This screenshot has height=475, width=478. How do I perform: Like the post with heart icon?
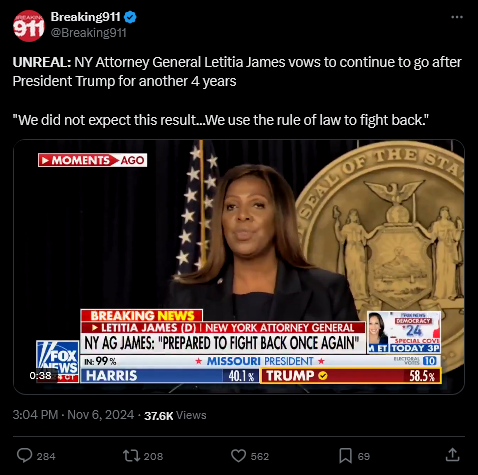coord(238,456)
